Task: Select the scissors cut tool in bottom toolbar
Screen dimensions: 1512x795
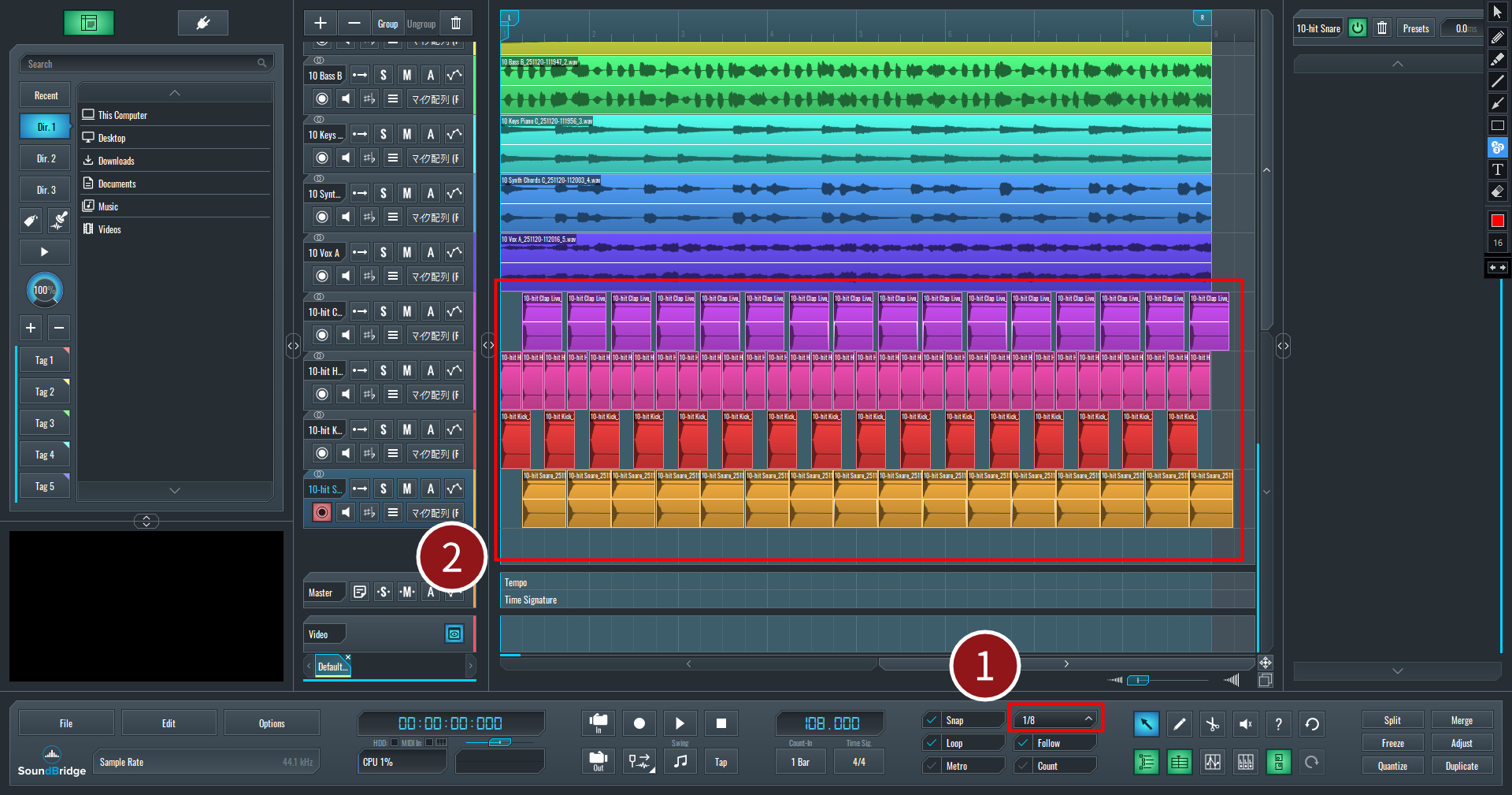Action: pos(1212,724)
